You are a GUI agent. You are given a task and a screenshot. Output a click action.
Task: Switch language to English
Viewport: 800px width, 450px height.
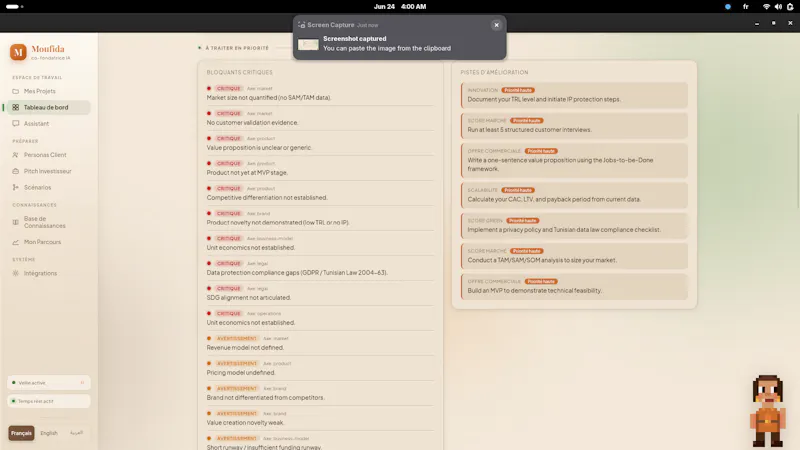[x=49, y=433]
